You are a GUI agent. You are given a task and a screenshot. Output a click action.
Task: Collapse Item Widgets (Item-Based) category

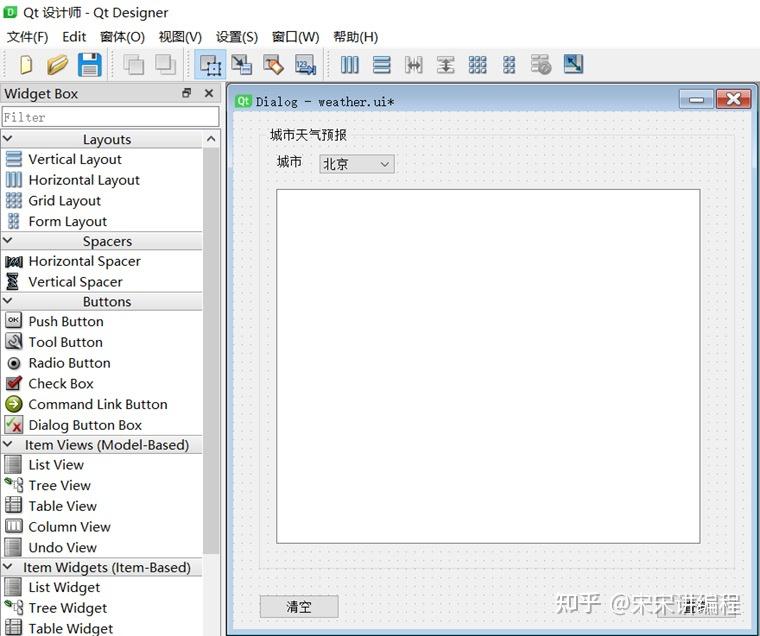pyautogui.click(x=8, y=567)
